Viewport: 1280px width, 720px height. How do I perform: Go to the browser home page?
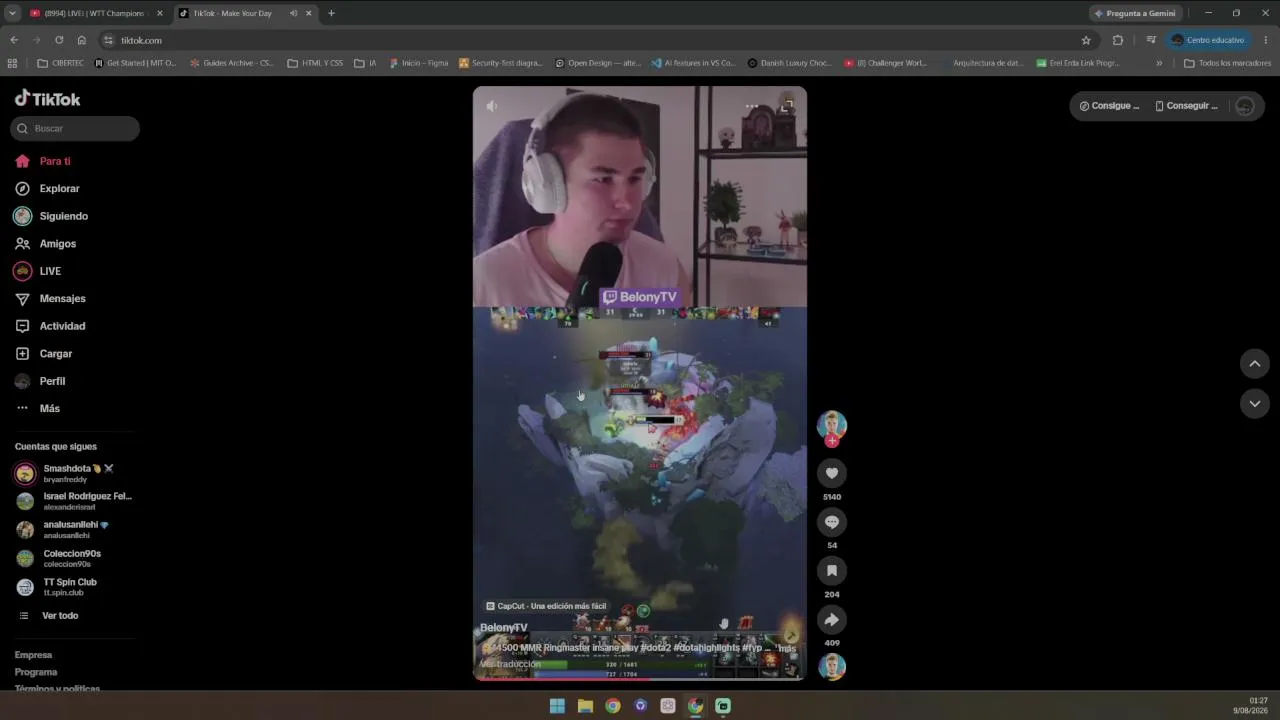click(82, 40)
